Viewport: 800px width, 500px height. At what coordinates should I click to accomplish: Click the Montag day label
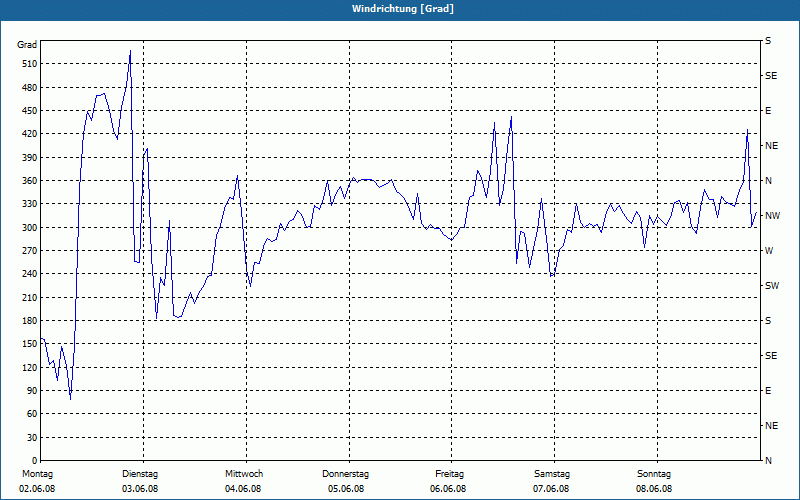click(37, 474)
